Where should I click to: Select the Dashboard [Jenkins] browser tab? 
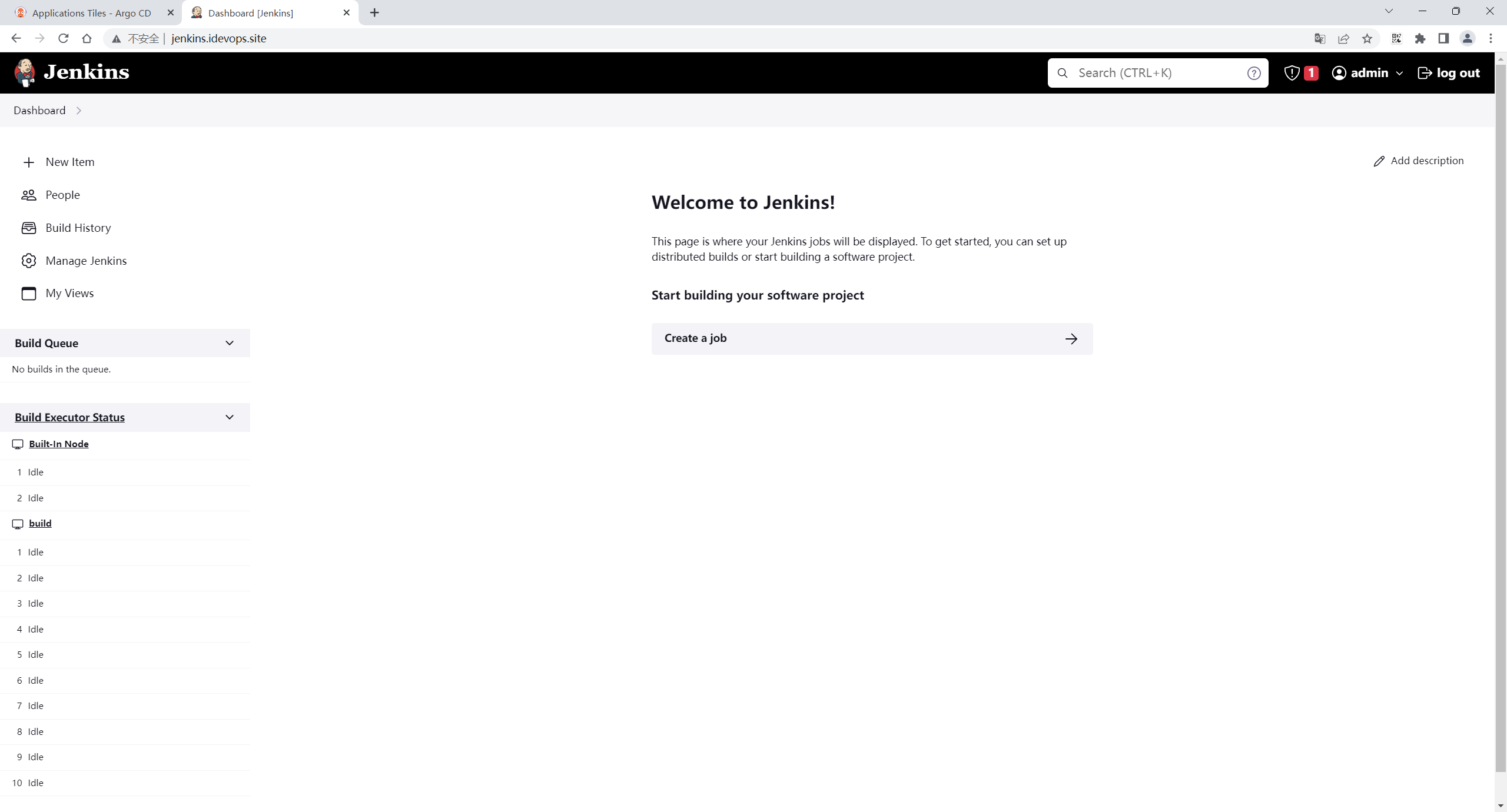tap(271, 13)
